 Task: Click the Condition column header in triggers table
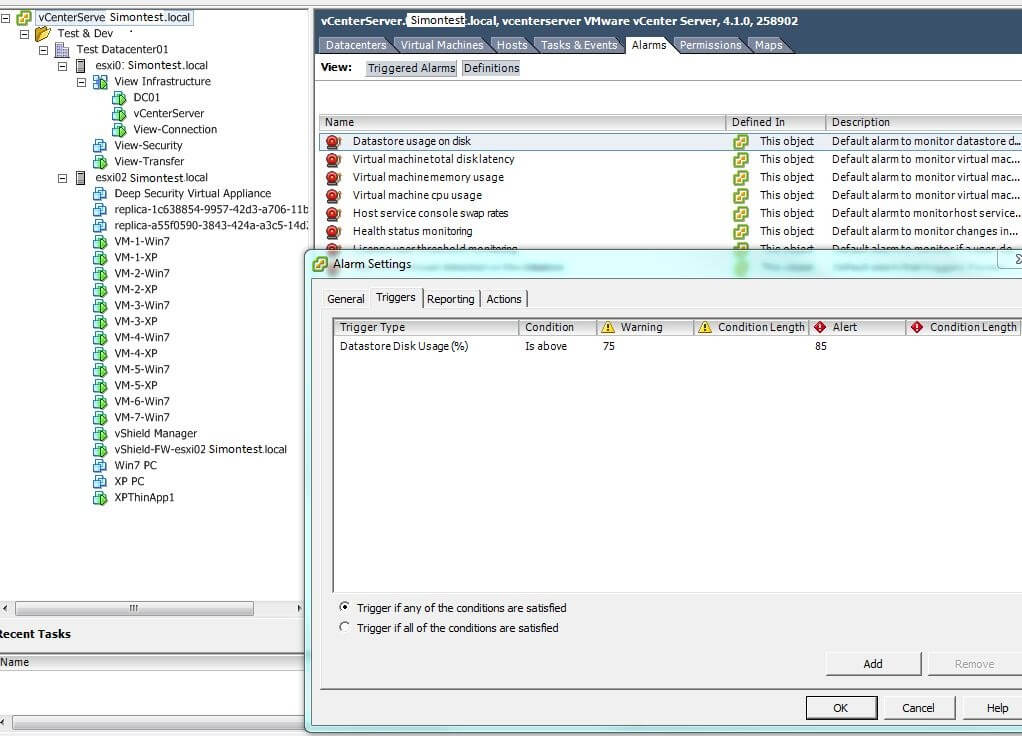tap(557, 327)
